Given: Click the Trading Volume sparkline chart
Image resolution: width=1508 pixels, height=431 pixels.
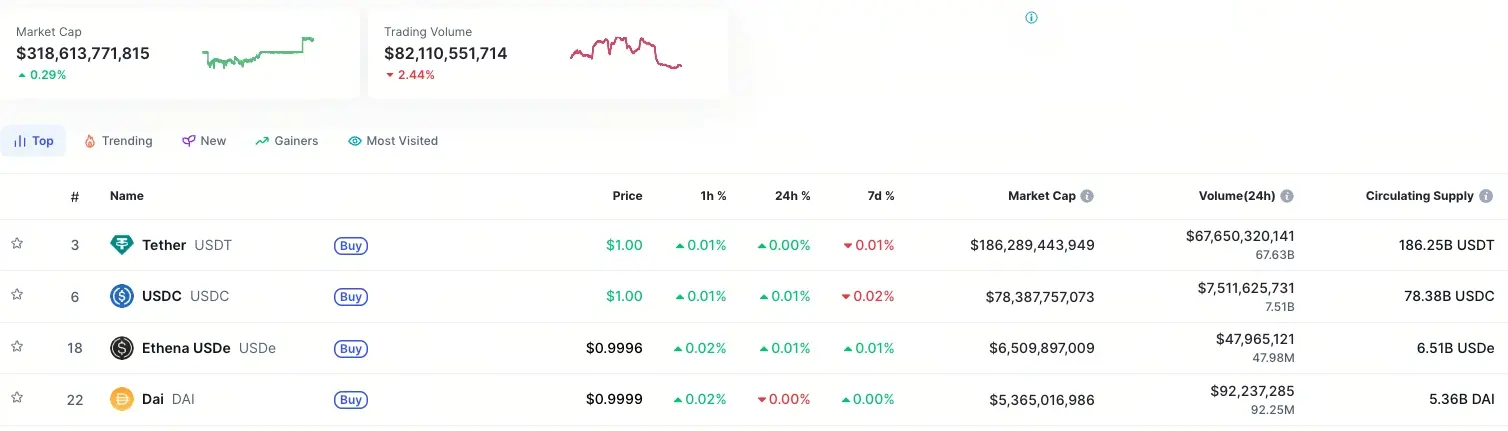Looking at the screenshot, I should click(x=626, y=52).
